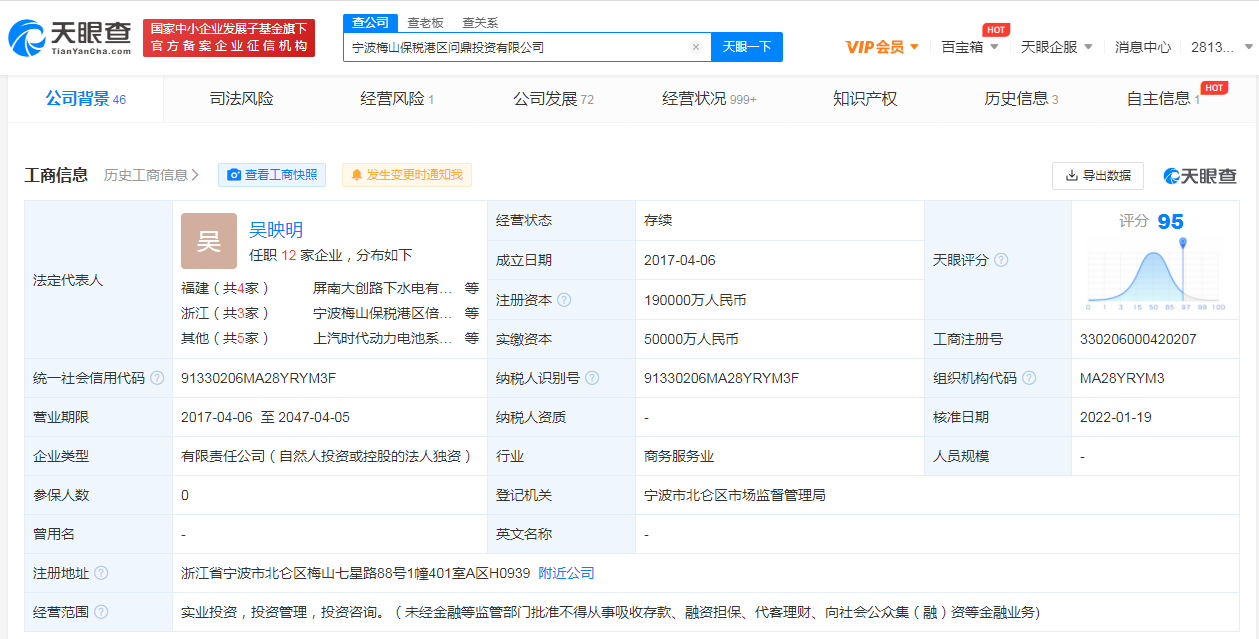Click 等 beside 上汽时代动力电池系
This screenshot has width=1259, height=639.
[x=471, y=338]
